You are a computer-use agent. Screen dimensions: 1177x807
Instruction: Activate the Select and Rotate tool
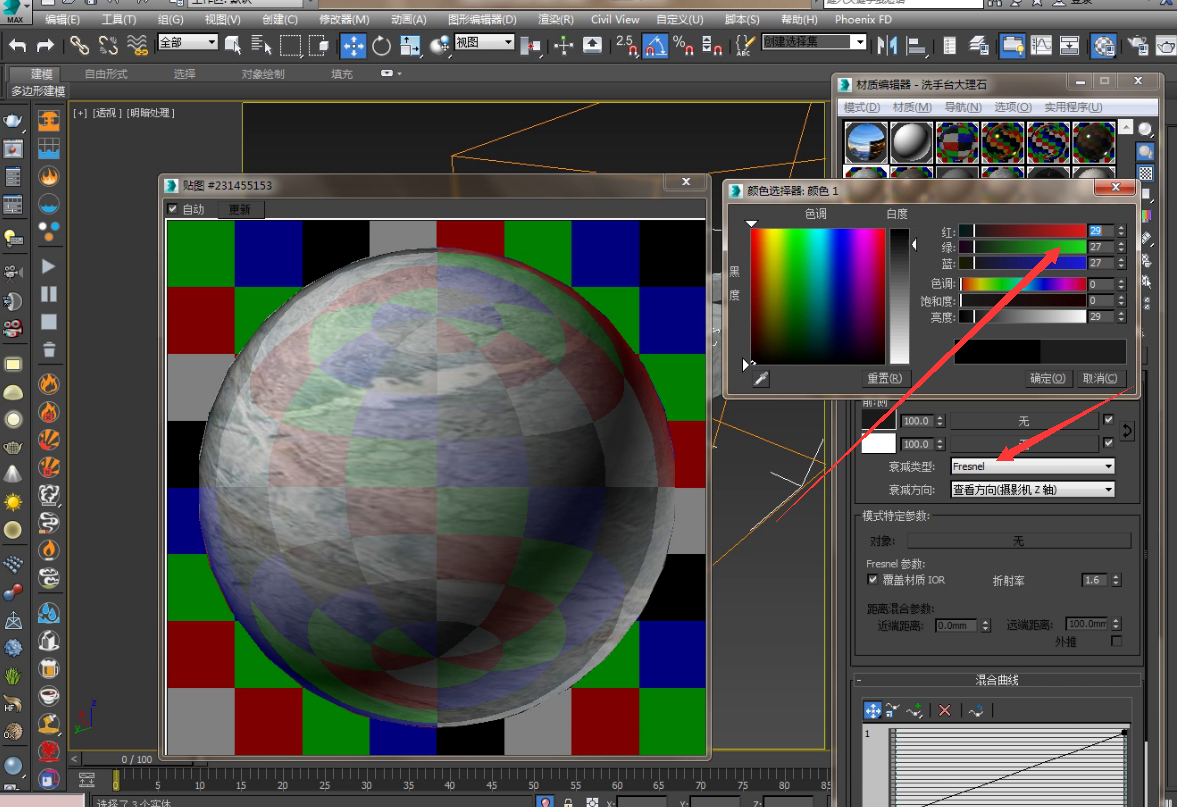tap(381, 46)
